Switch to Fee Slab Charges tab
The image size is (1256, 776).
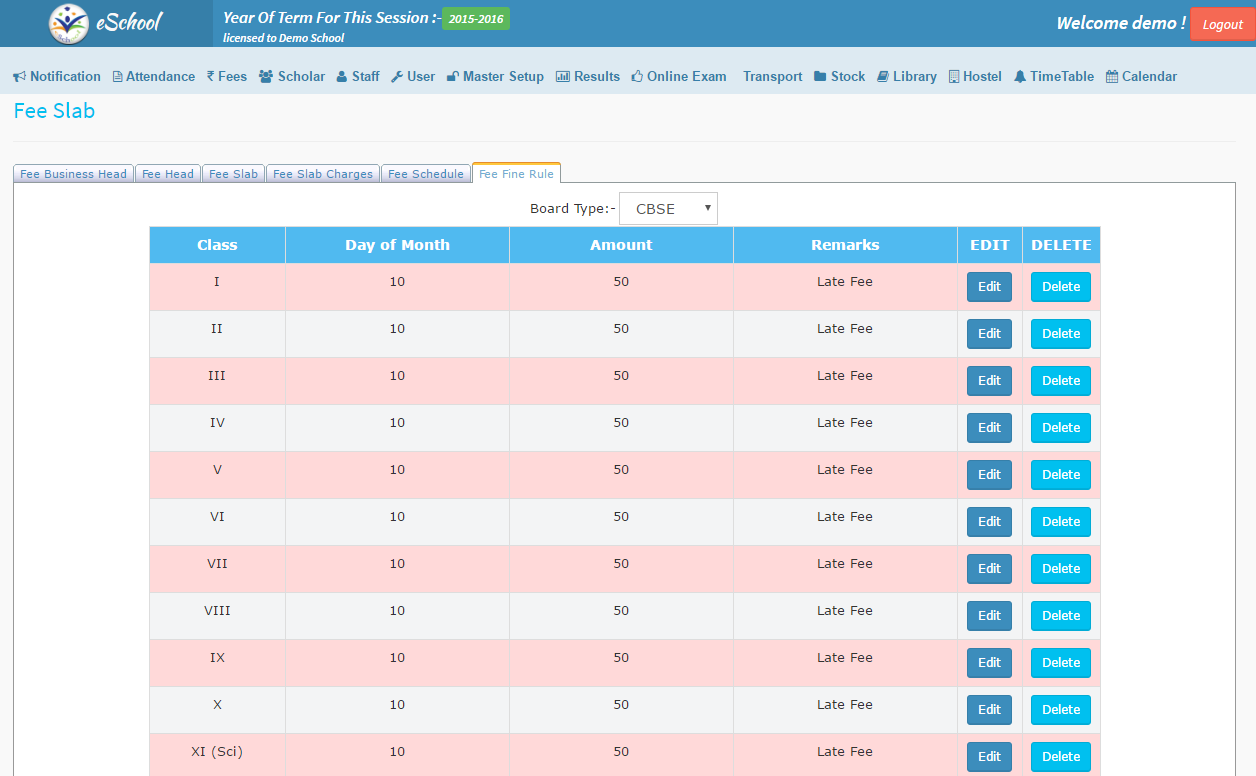coord(322,174)
